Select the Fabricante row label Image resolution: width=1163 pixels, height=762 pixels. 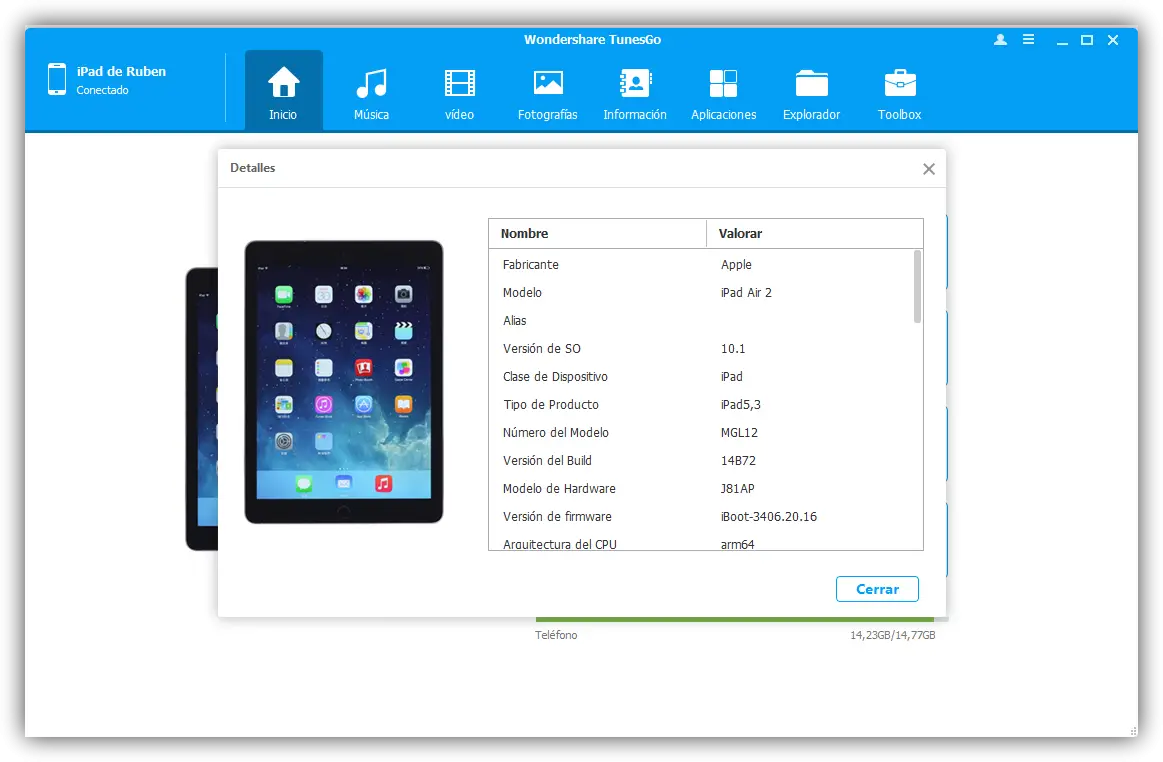[x=531, y=265]
